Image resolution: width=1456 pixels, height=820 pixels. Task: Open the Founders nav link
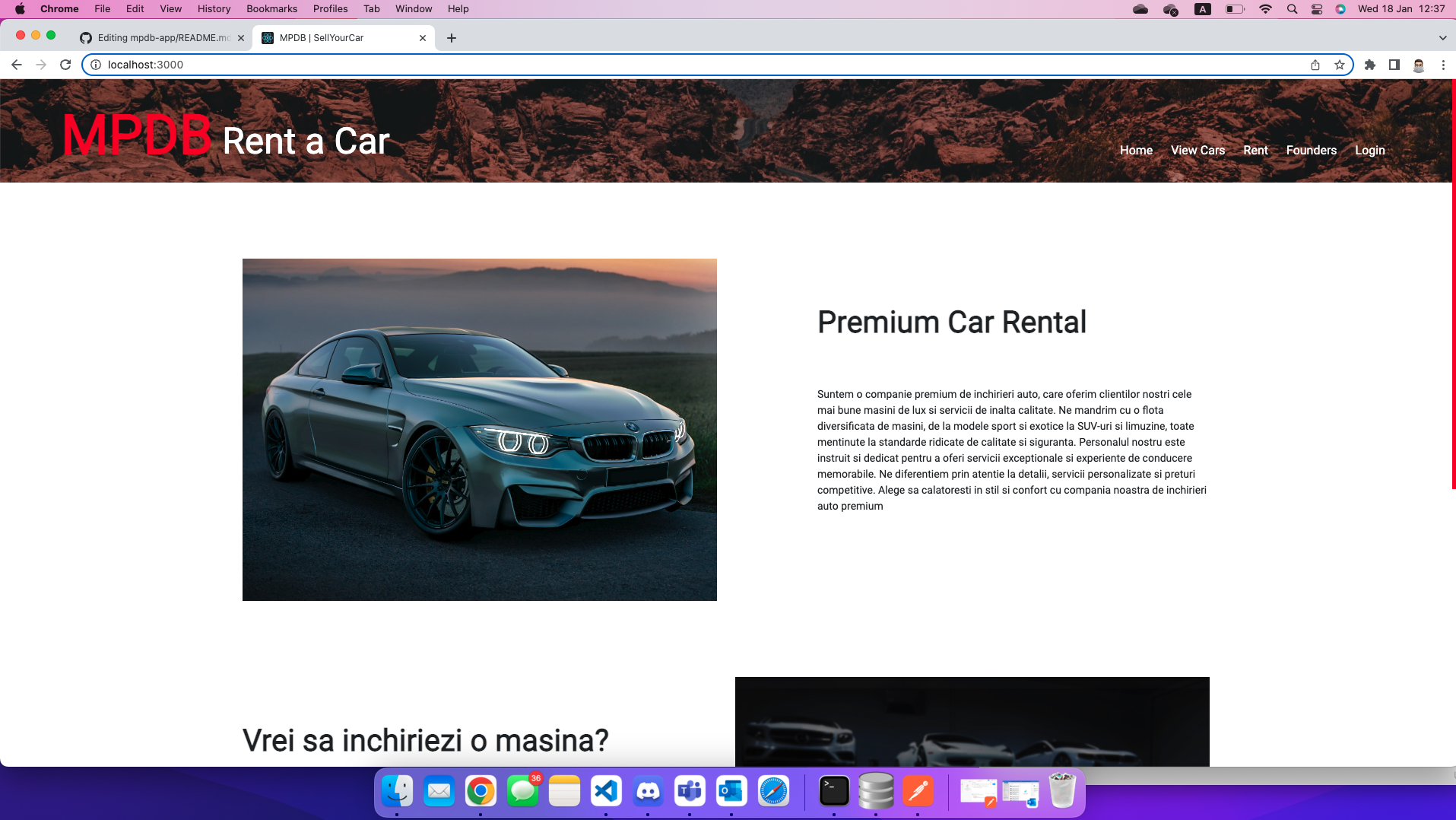1311,151
